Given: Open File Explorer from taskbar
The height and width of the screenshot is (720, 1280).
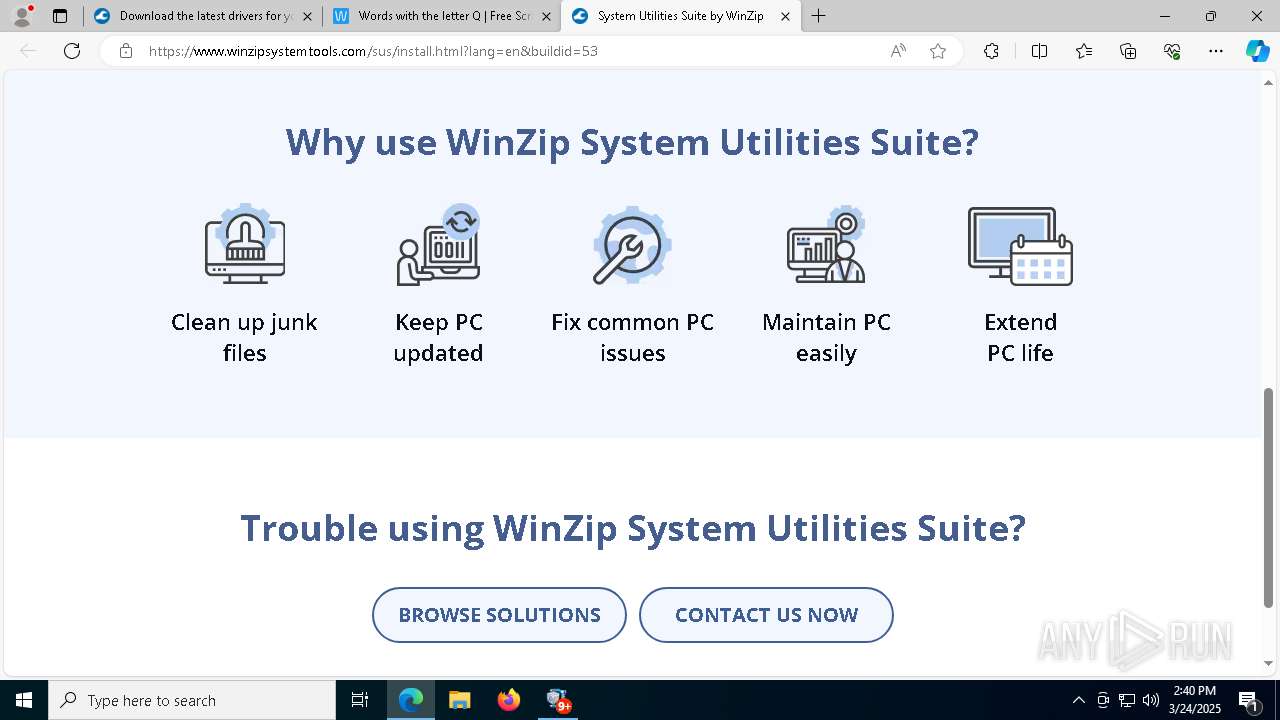Looking at the screenshot, I should (459, 700).
